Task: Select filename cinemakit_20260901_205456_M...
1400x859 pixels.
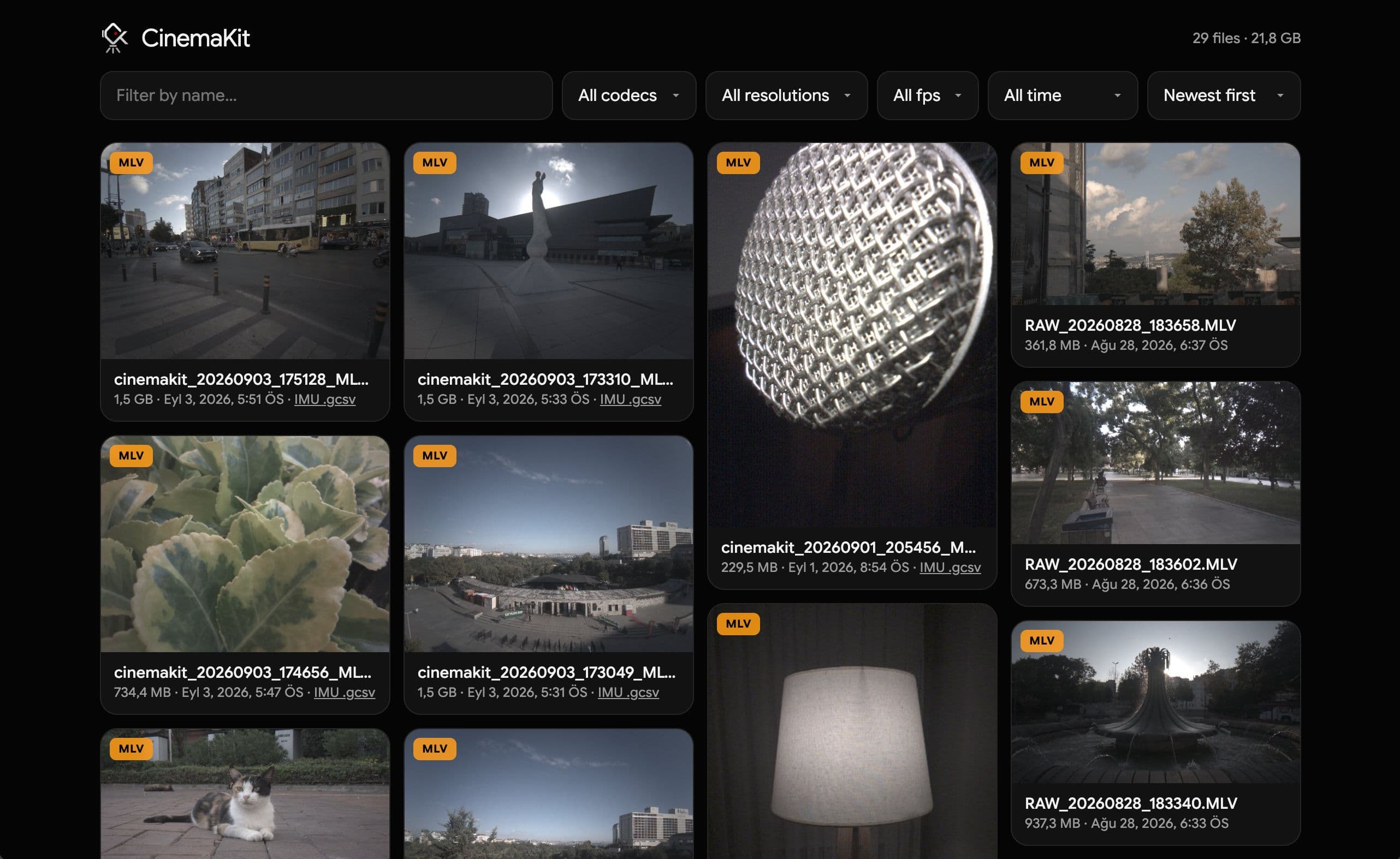Action: 849,548
